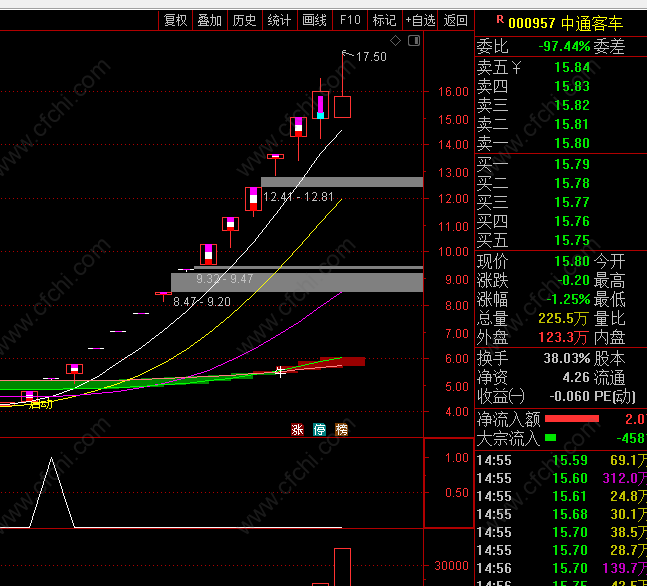Click the 30000 volume axis label
Image resolution: width=647 pixels, height=586 pixels.
[x=451, y=565]
